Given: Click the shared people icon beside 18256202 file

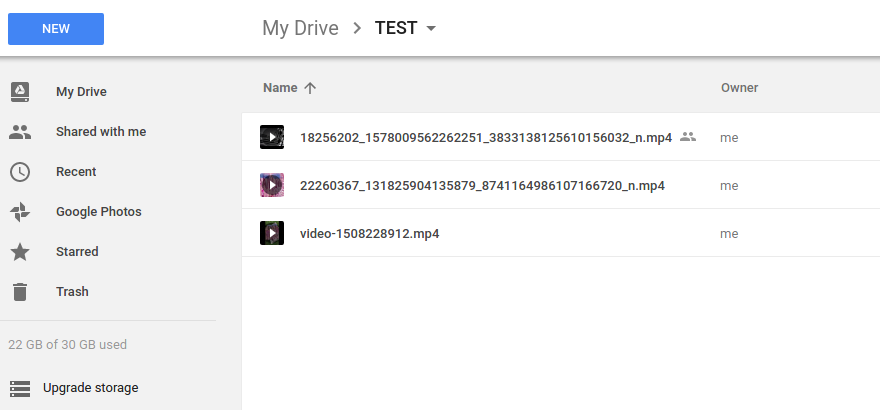Looking at the screenshot, I should [687, 137].
